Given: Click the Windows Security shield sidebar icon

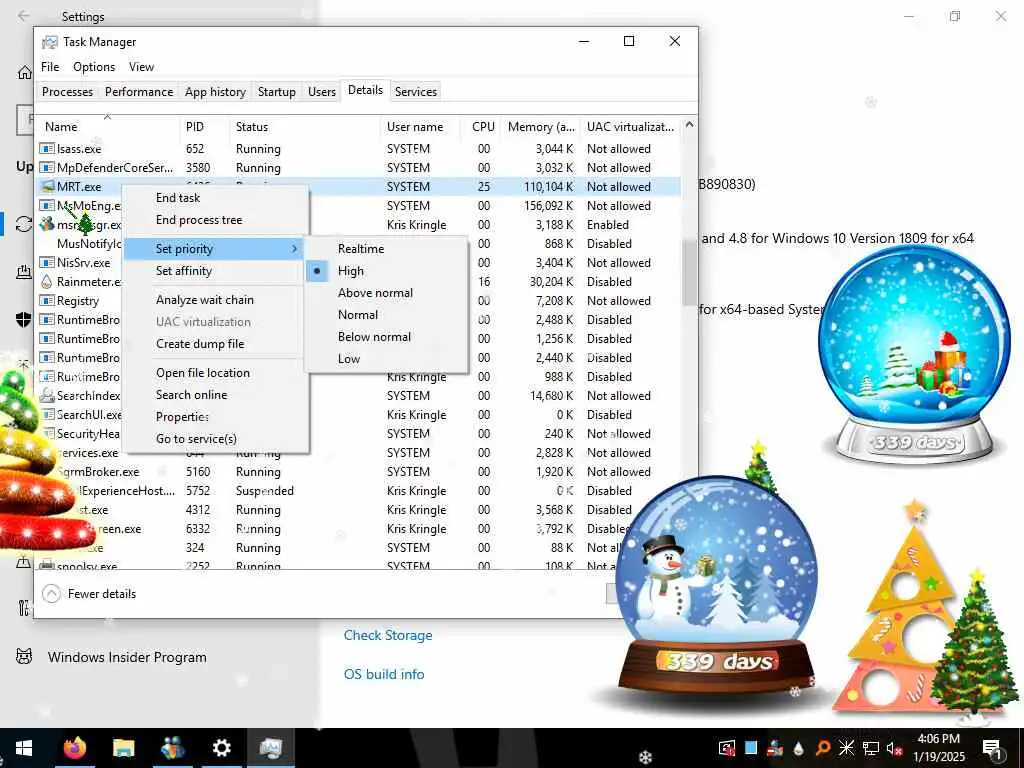Looking at the screenshot, I should (x=24, y=319).
